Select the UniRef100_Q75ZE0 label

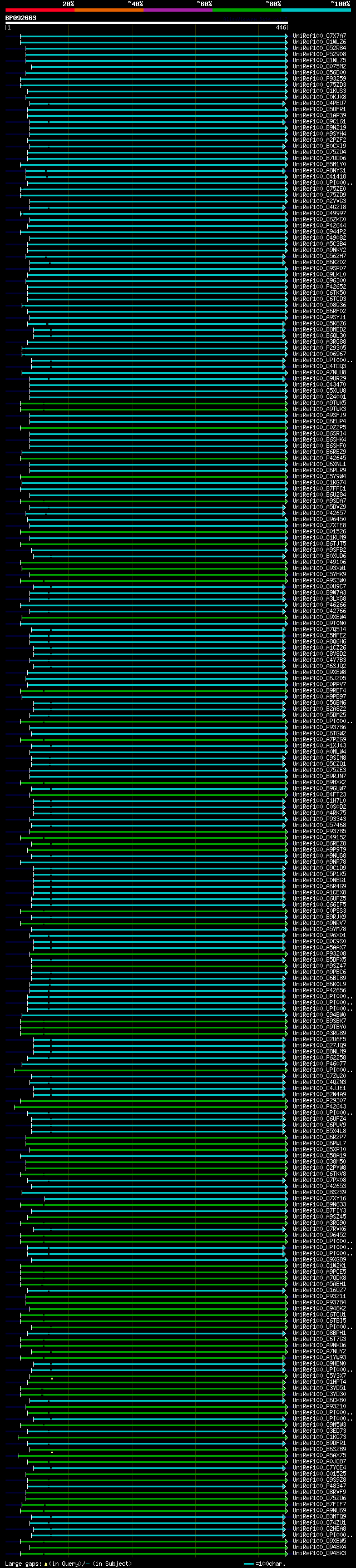pos(319,189)
